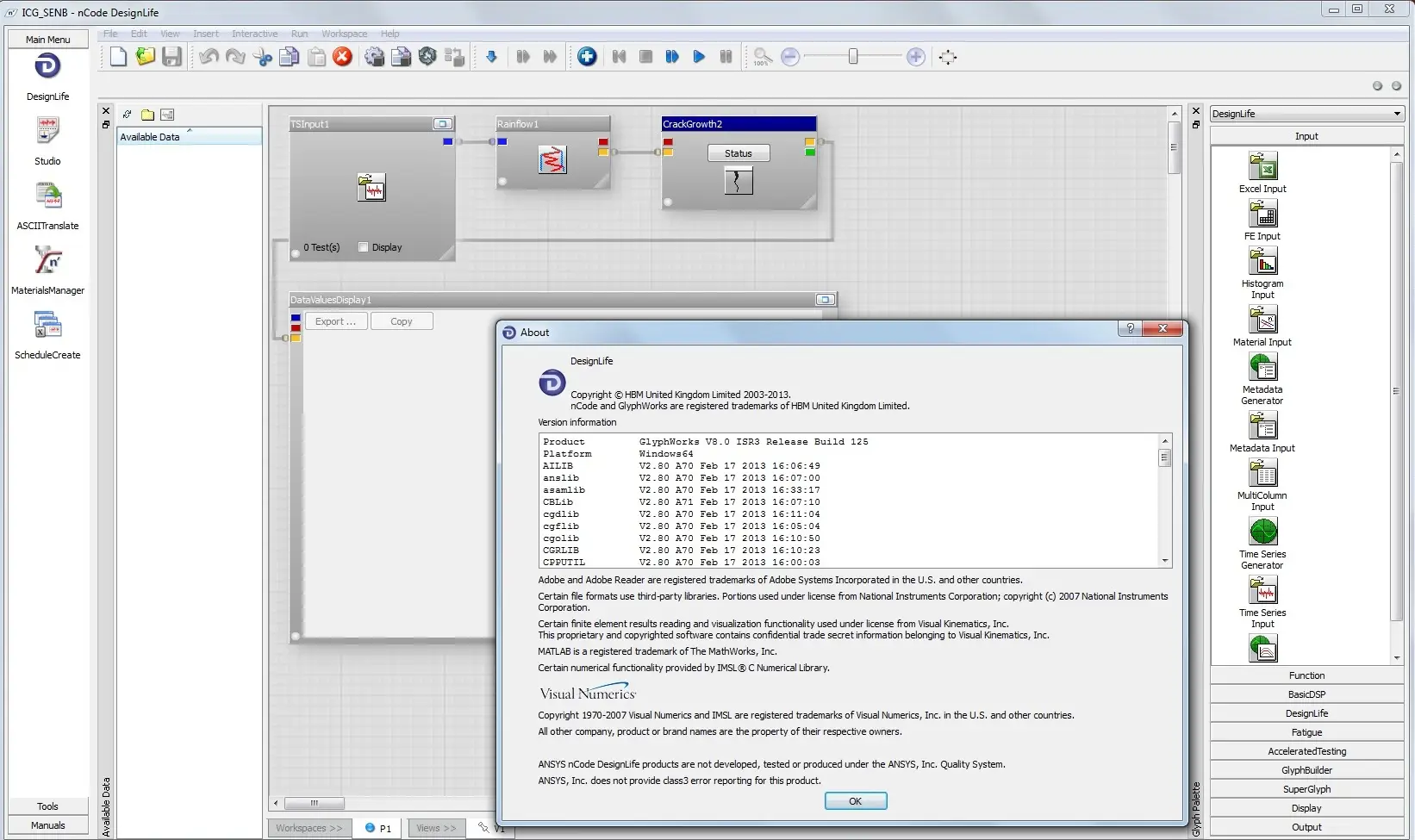Toggle the Display checkbox in TSInput1
1415x840 pixels.
pos(364,247)
